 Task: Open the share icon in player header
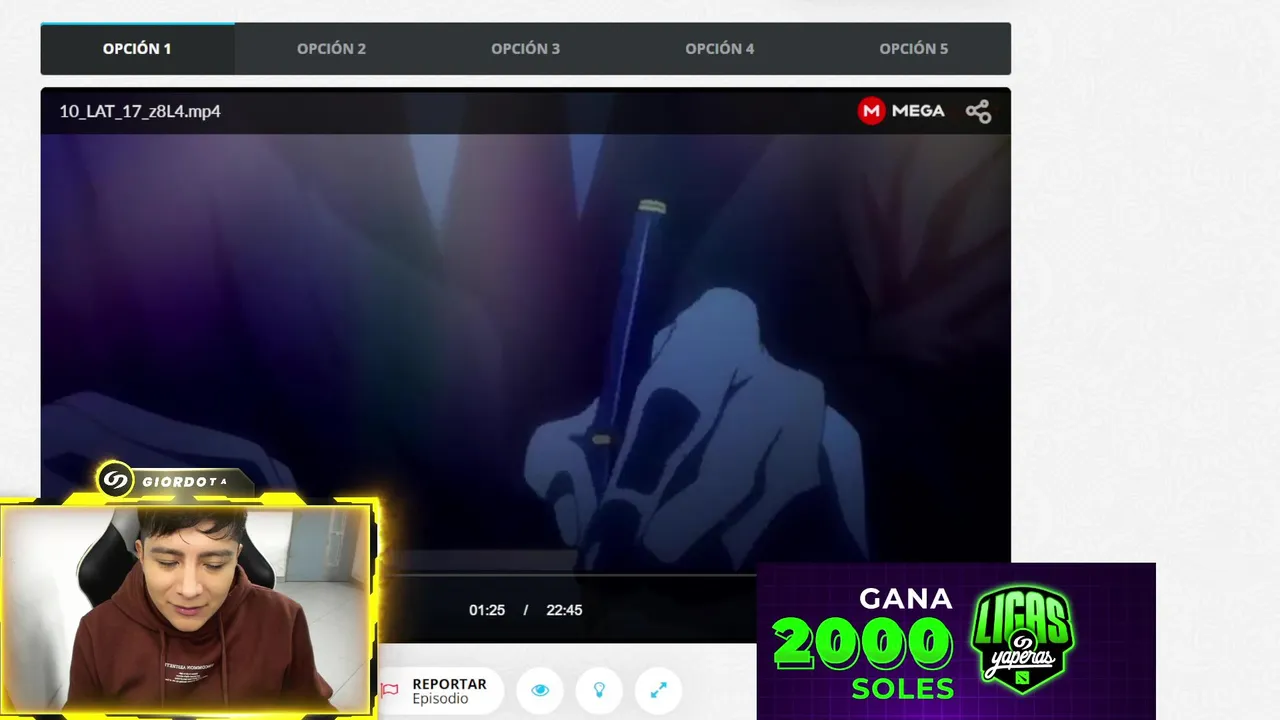coord(978,112)
